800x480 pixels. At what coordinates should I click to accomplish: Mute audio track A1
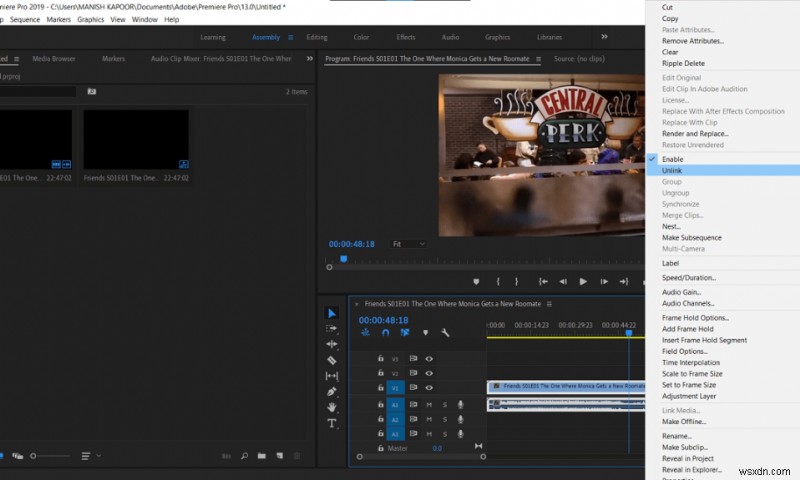click(x=429, y=405)
